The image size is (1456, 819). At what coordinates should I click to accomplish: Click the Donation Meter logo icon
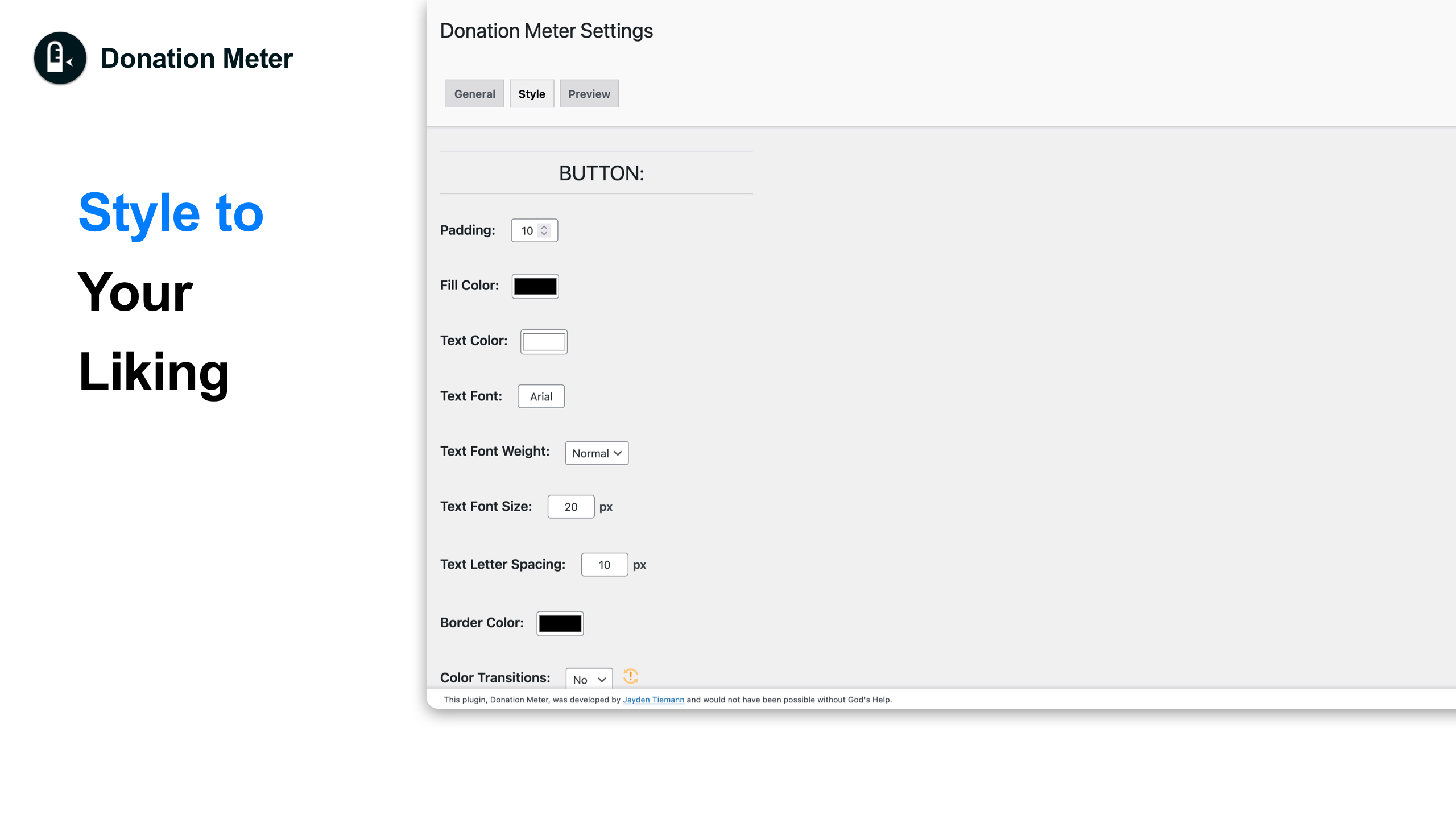[x=60, y=58]
